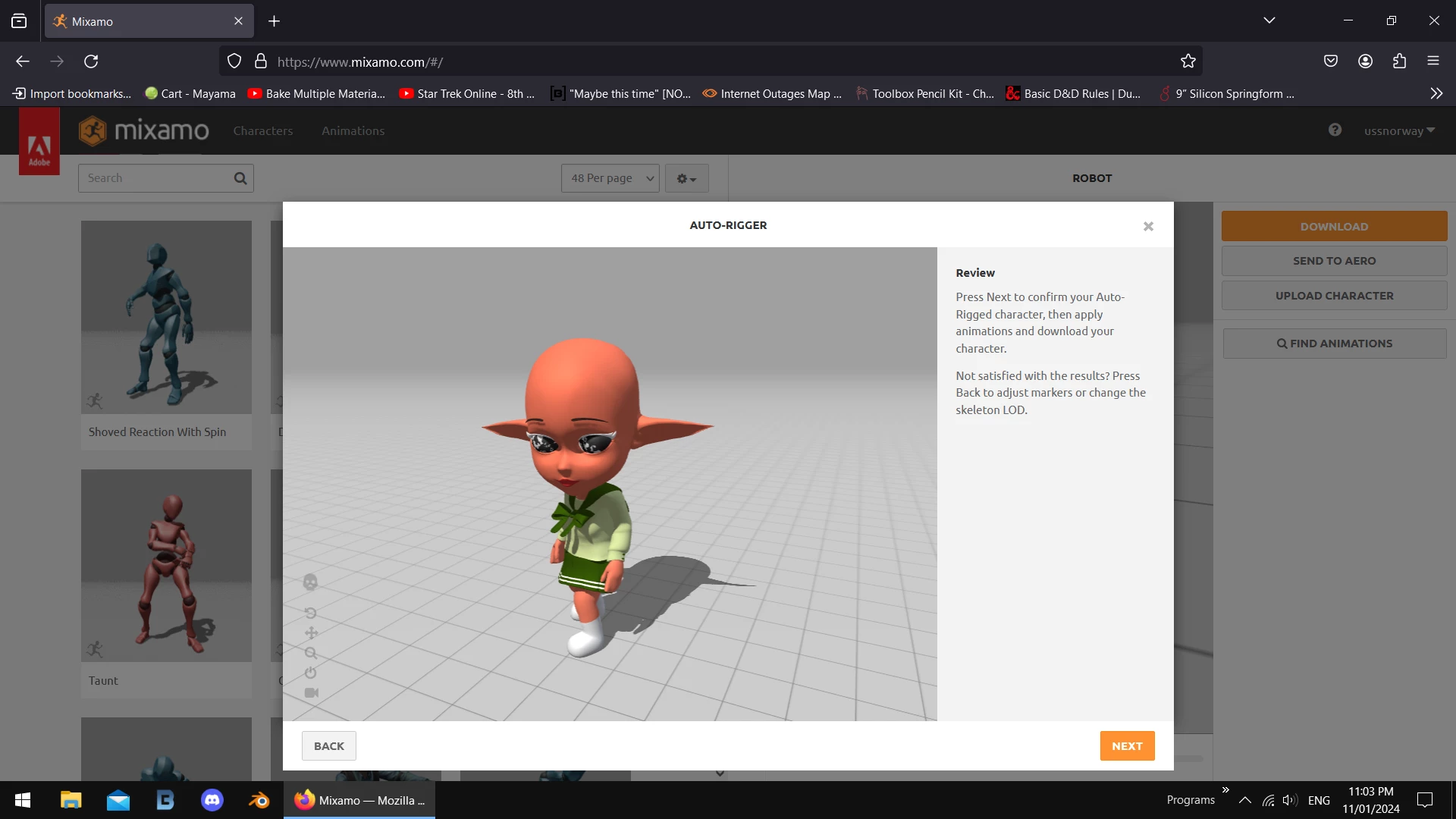The image size is (1456, 819).
Task: Open the ussnorway account menu
Action: click(x=1399, y=130)
